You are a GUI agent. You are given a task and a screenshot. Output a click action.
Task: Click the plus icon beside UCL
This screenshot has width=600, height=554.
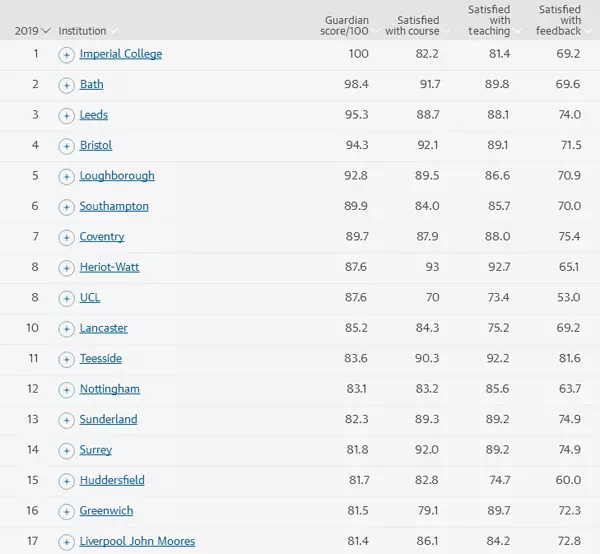66,298
